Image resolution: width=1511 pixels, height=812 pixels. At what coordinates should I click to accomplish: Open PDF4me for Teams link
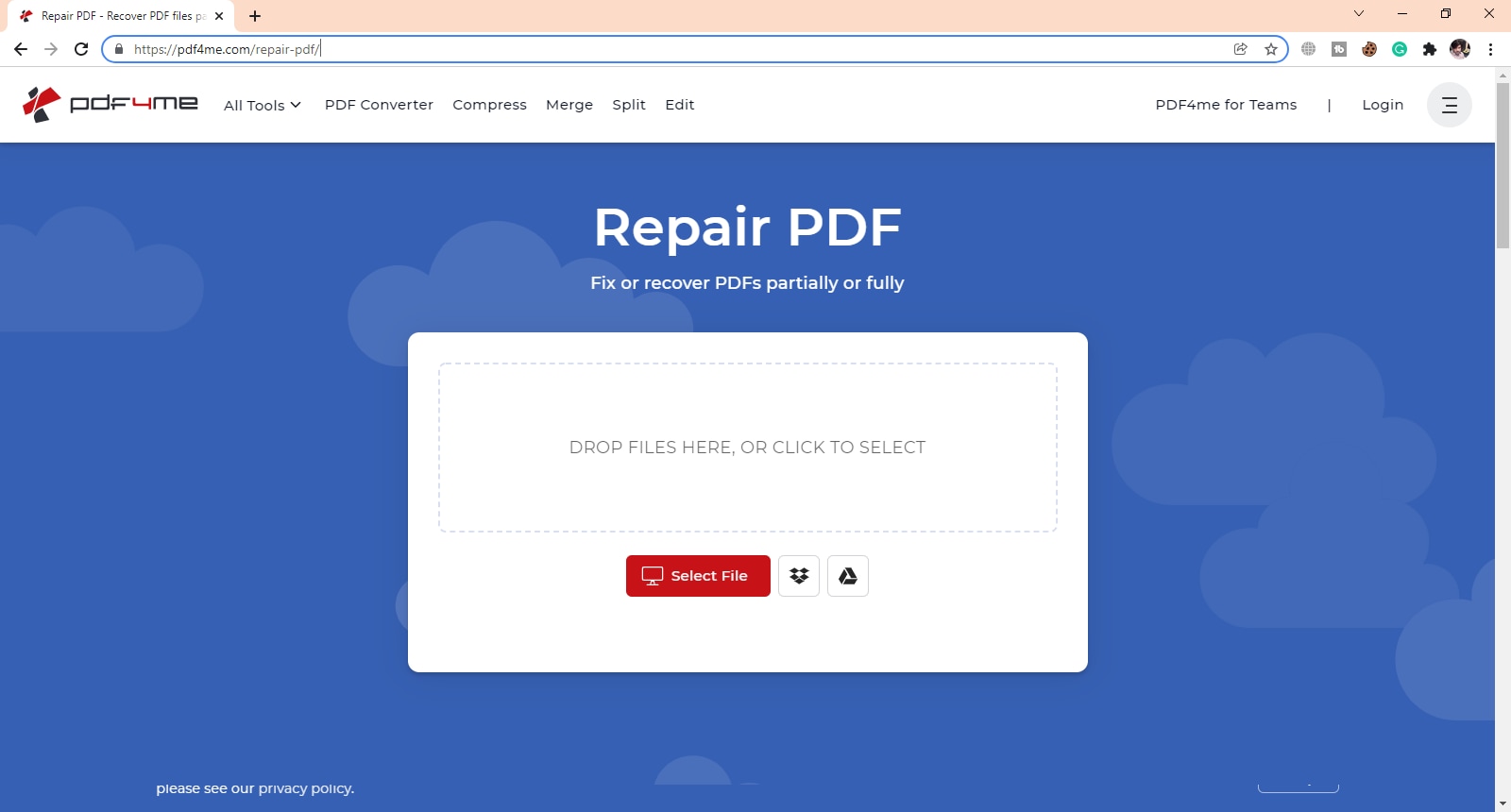pyautogui.click(x=1226, y=105)
